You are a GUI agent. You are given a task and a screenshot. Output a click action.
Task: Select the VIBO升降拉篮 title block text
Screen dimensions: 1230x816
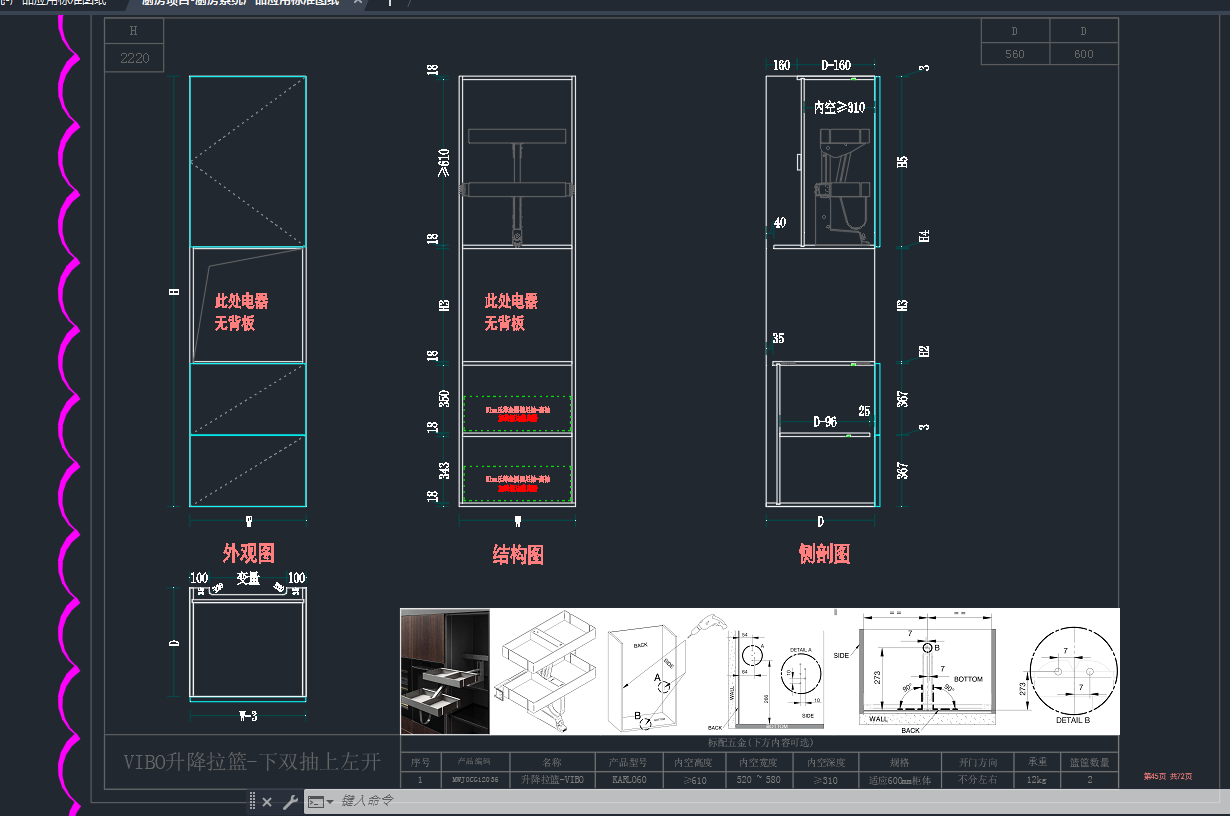pos(252,762)
